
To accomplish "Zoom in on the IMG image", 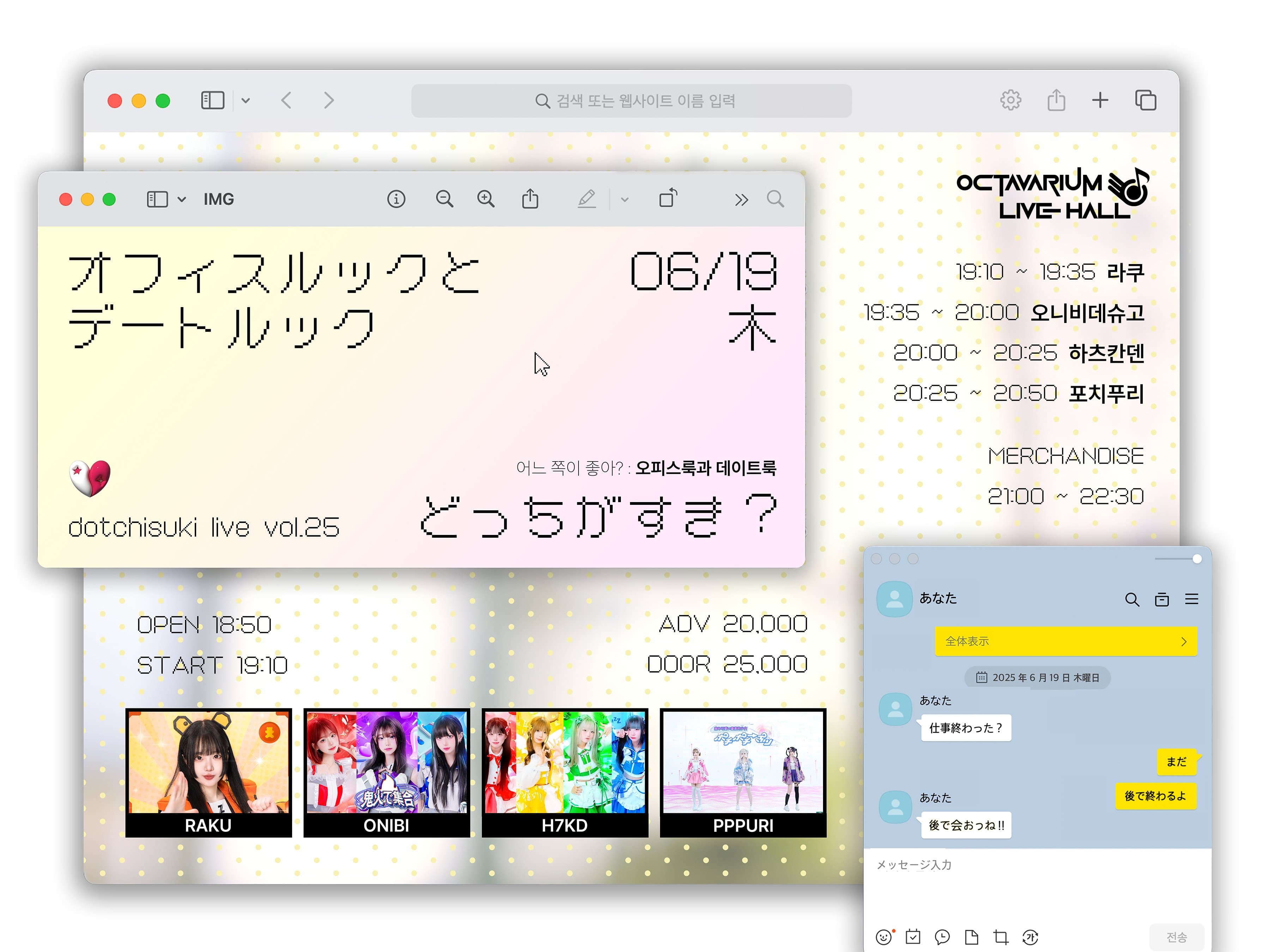I will coord(486,199).
